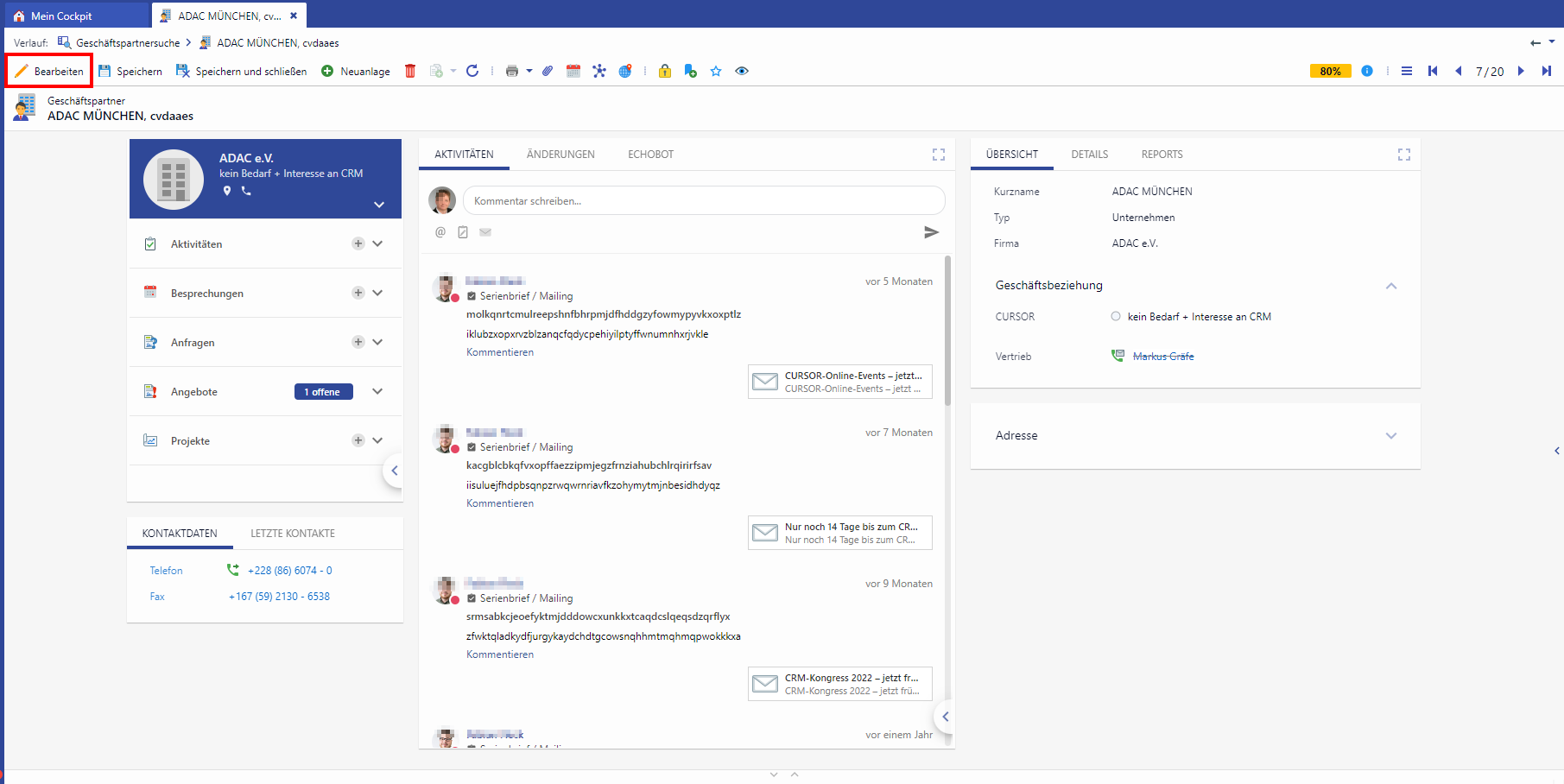Click the Speichern und schließen button
The width and height of the screenshot is (1564, 784).
(x=242, y=71)
